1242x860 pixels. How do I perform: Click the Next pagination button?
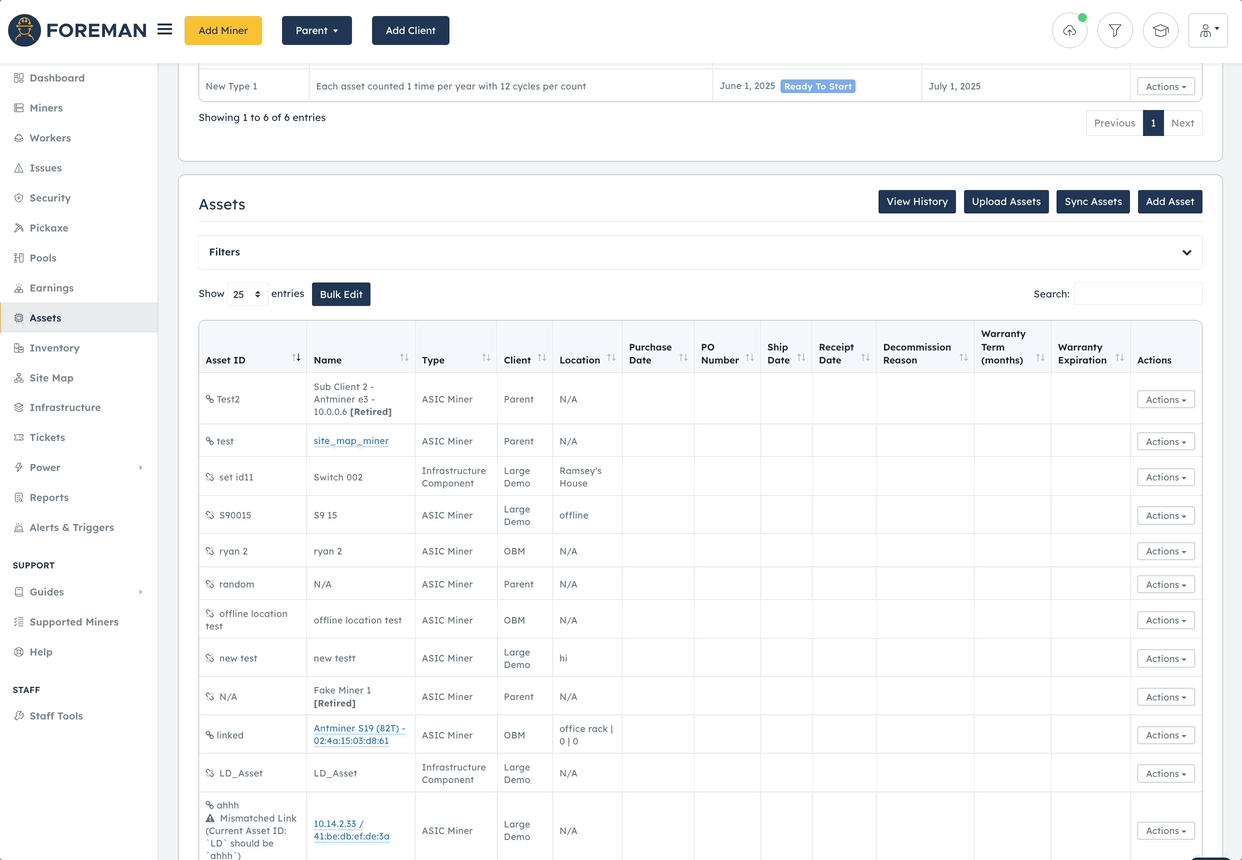[1183, 123]
